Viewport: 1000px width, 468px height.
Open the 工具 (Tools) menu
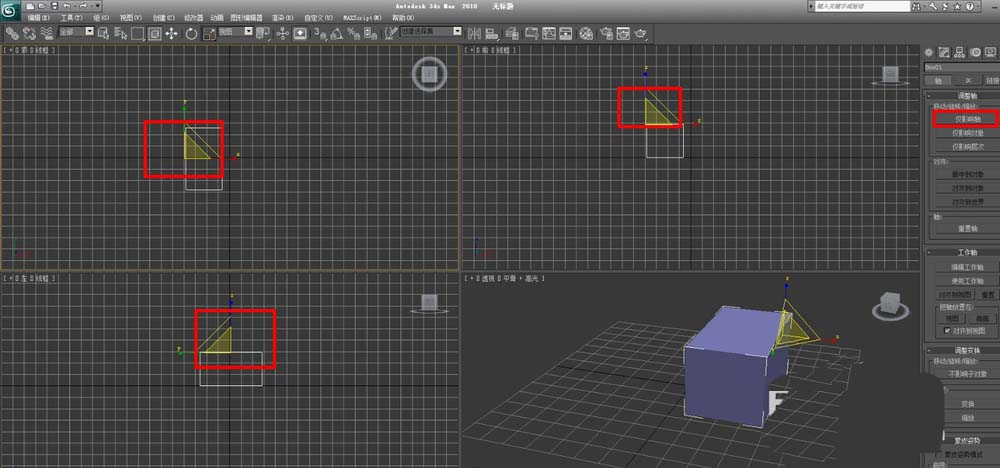pos(71,18)
